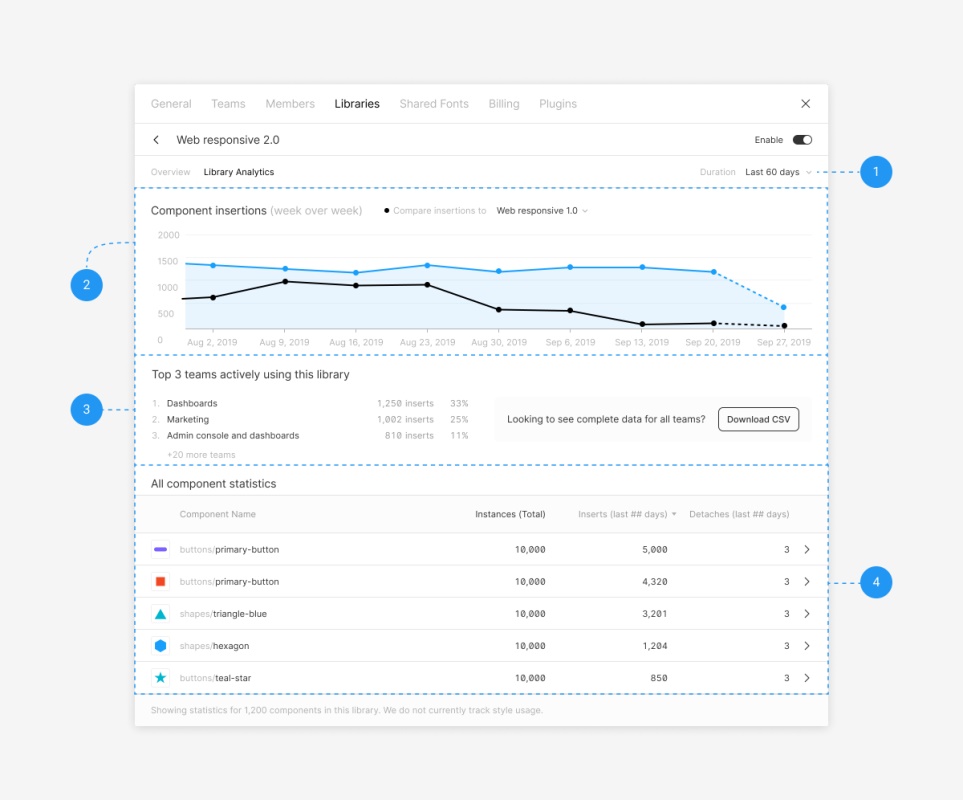
Task: Click the blue hexagon component icon
Action: pos(160,646)
